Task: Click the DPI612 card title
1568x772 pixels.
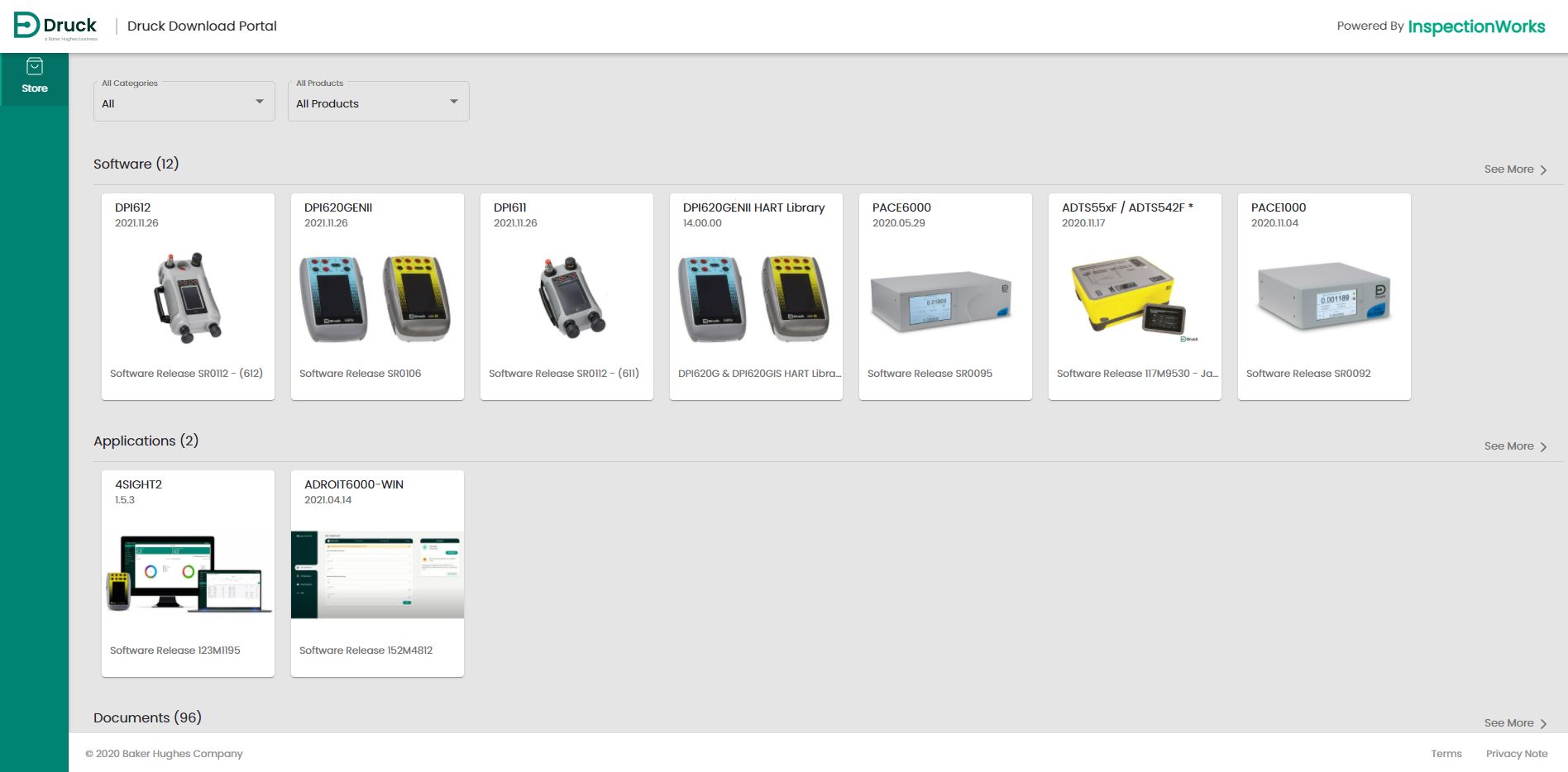Action: point(133,207)
